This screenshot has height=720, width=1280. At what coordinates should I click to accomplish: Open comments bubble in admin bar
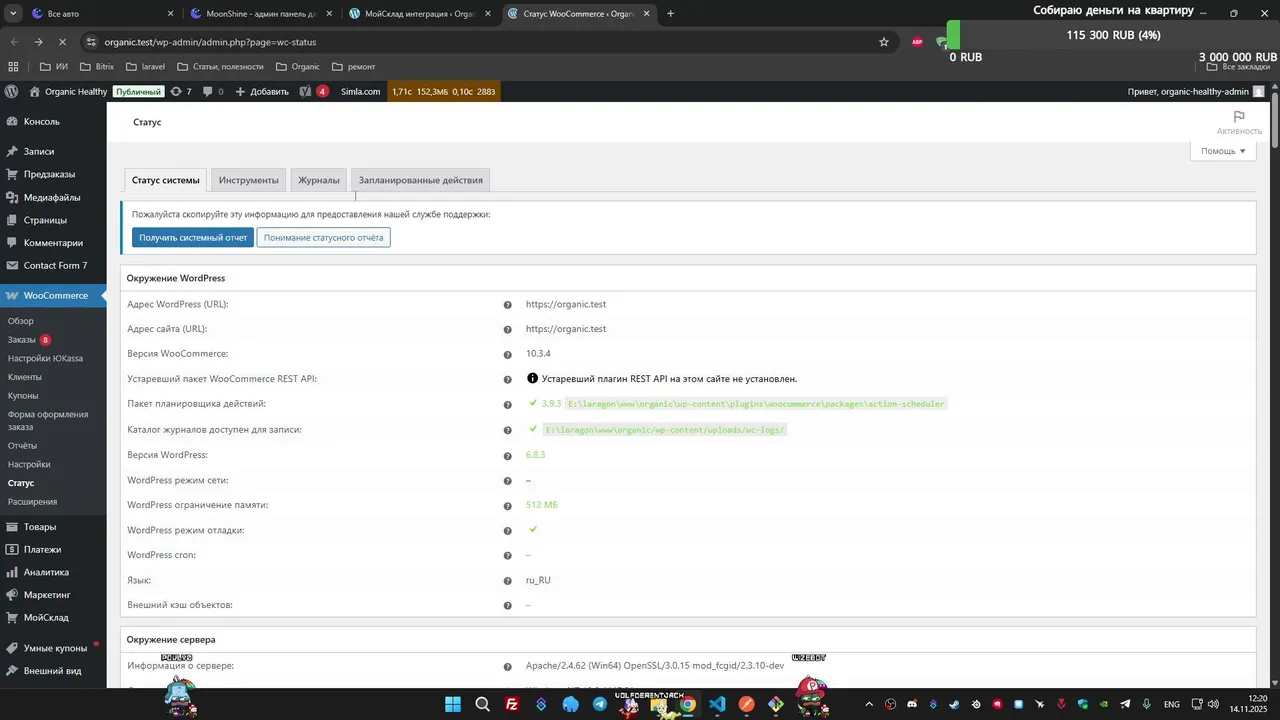pyautogui.click(x=213, y=91)
